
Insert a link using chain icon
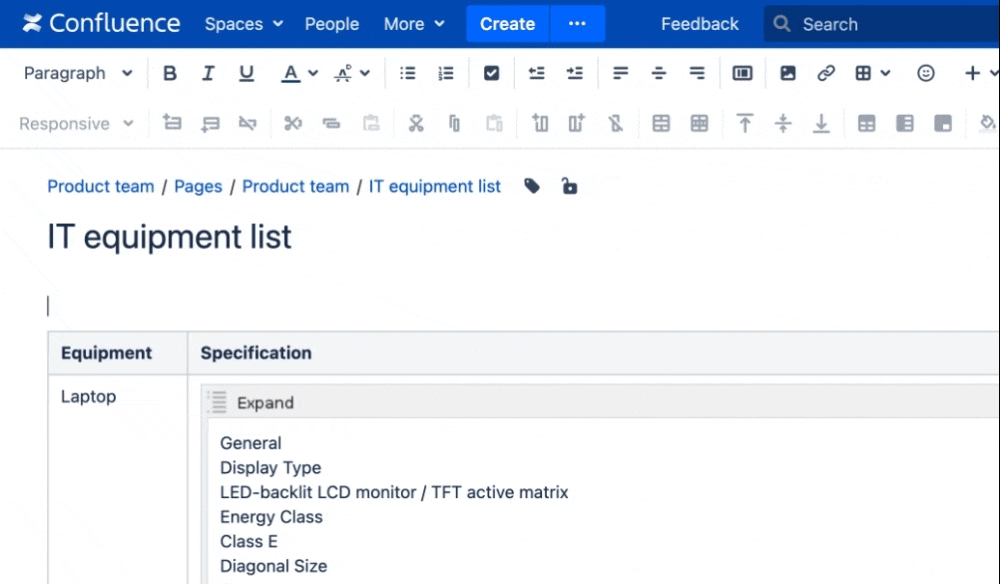[826, 73]
